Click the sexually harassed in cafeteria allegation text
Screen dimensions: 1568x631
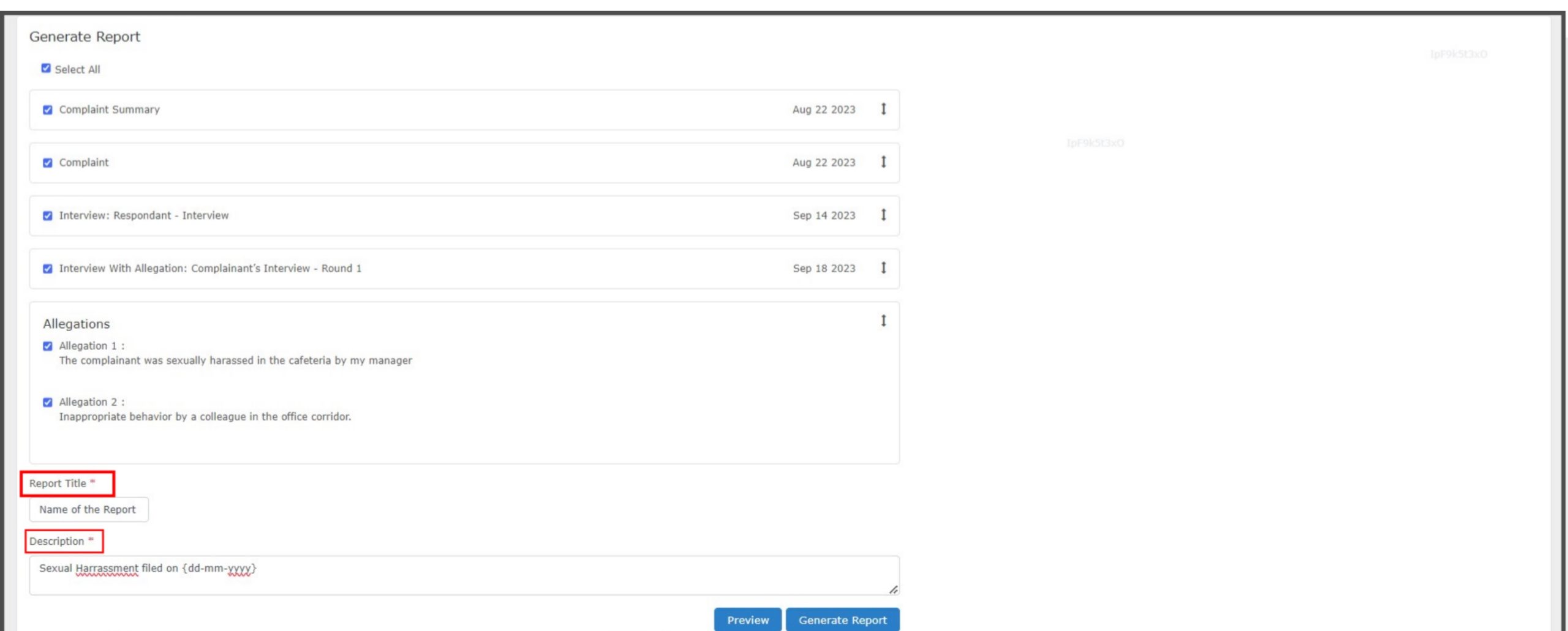tap(235, 360)
